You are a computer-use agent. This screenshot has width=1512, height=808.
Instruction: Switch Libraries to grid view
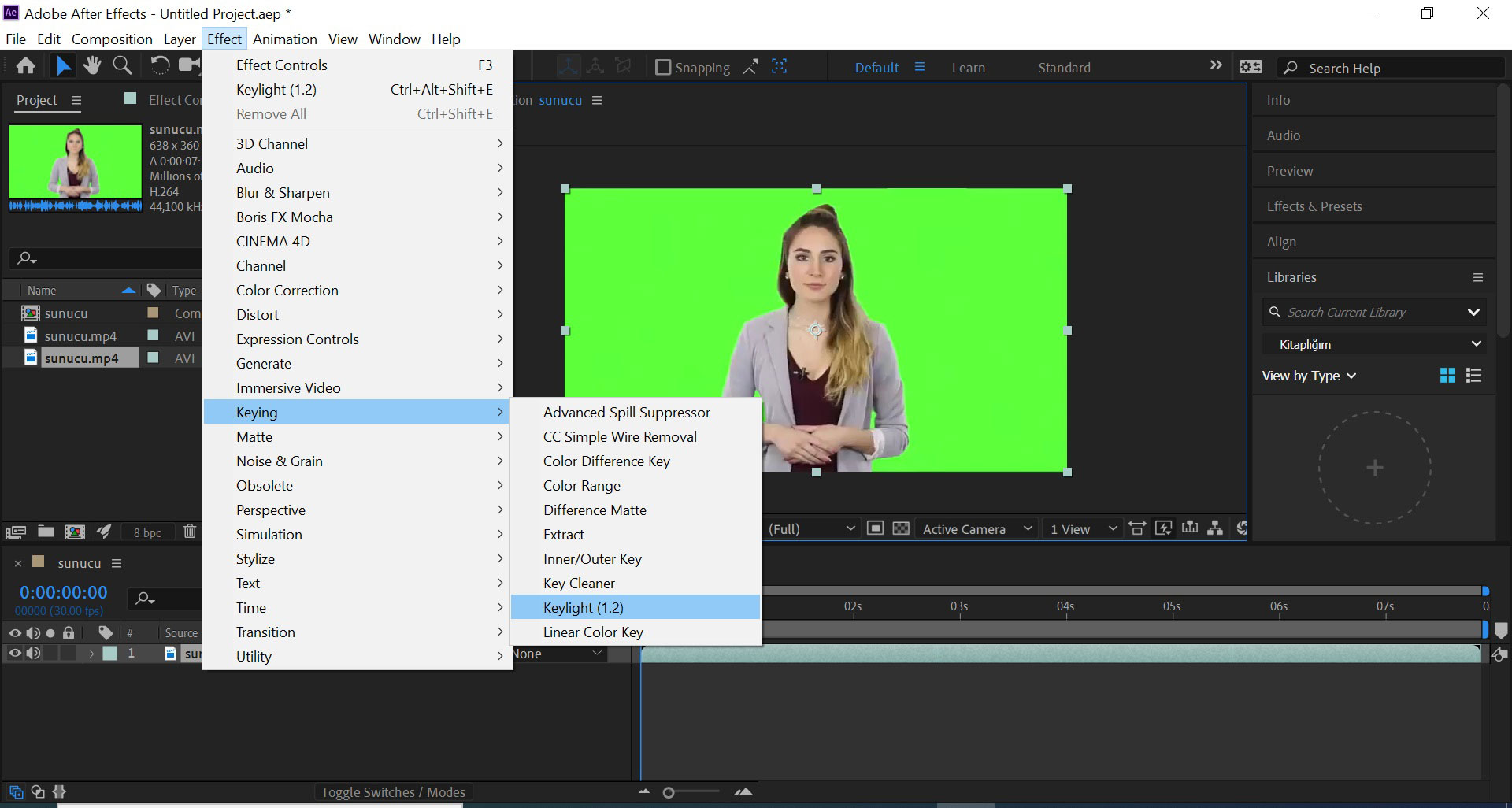click(x=1447, y=376)
